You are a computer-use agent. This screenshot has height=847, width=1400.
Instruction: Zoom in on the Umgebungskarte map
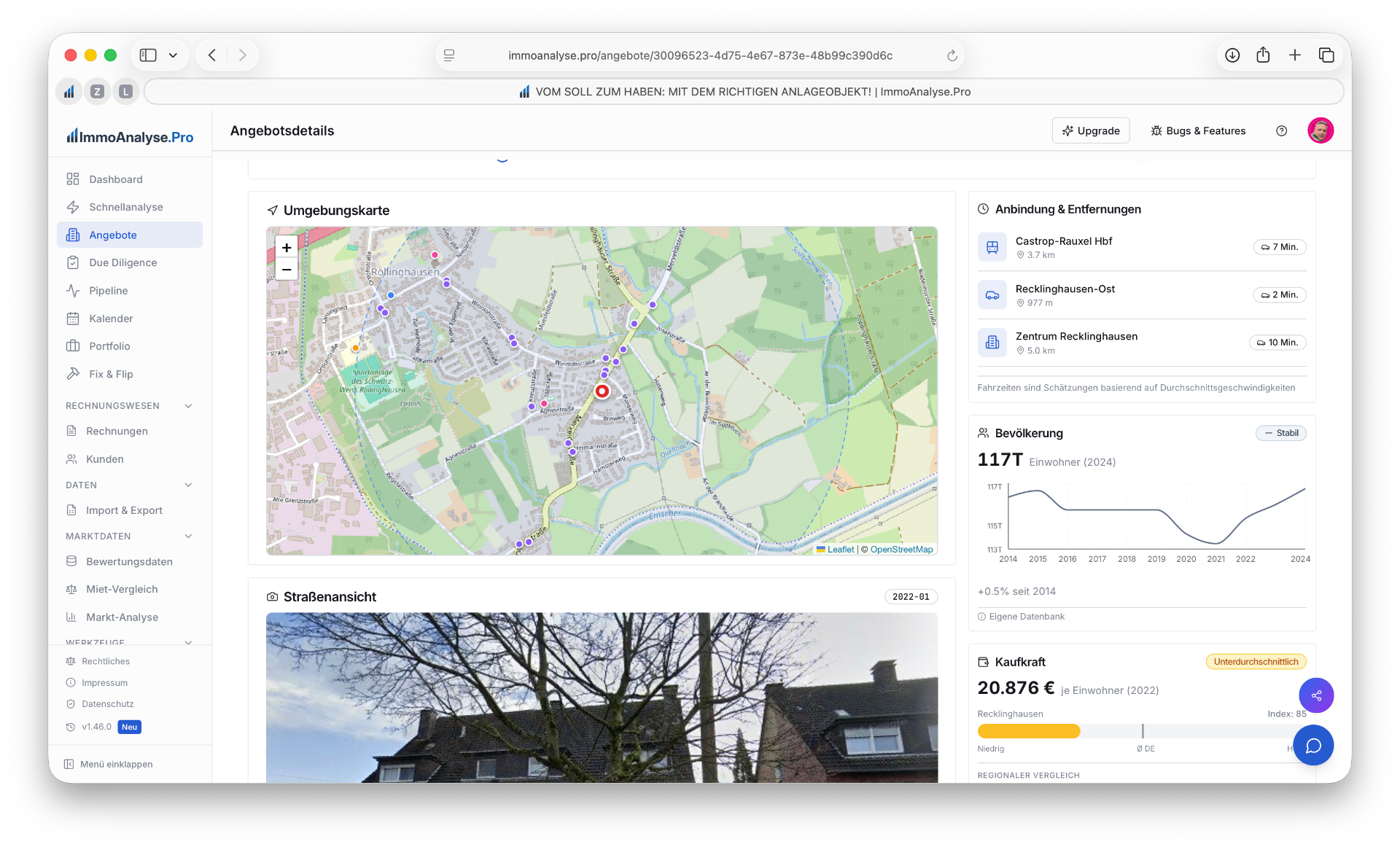[x=287, y=248]
